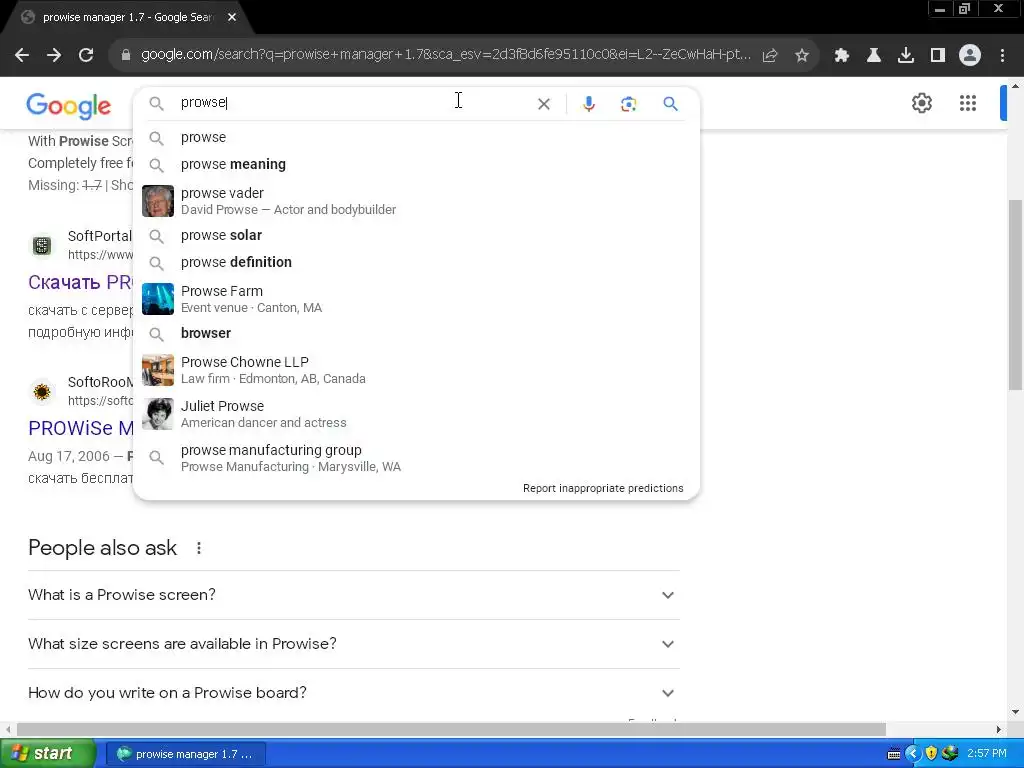Start voice search with microphone icon
This screenshot has height=768, width=1024.
tap(588, 104)
